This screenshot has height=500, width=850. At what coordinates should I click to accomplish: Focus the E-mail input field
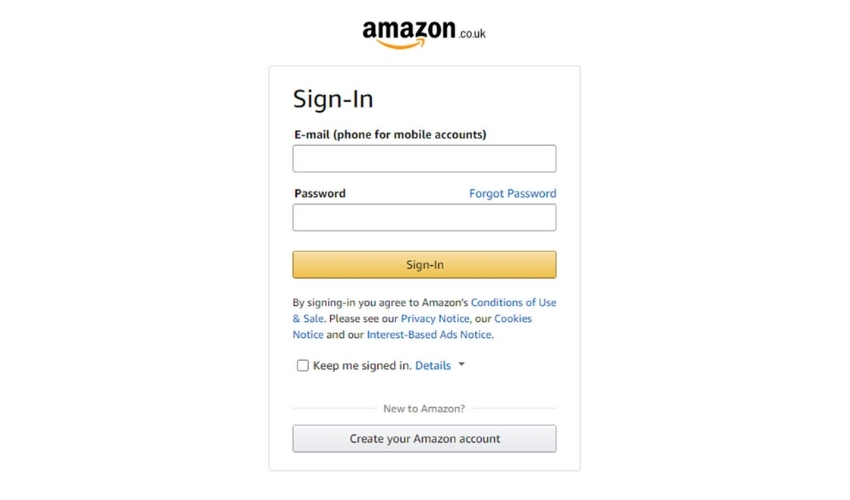click(x=424, y=158)
